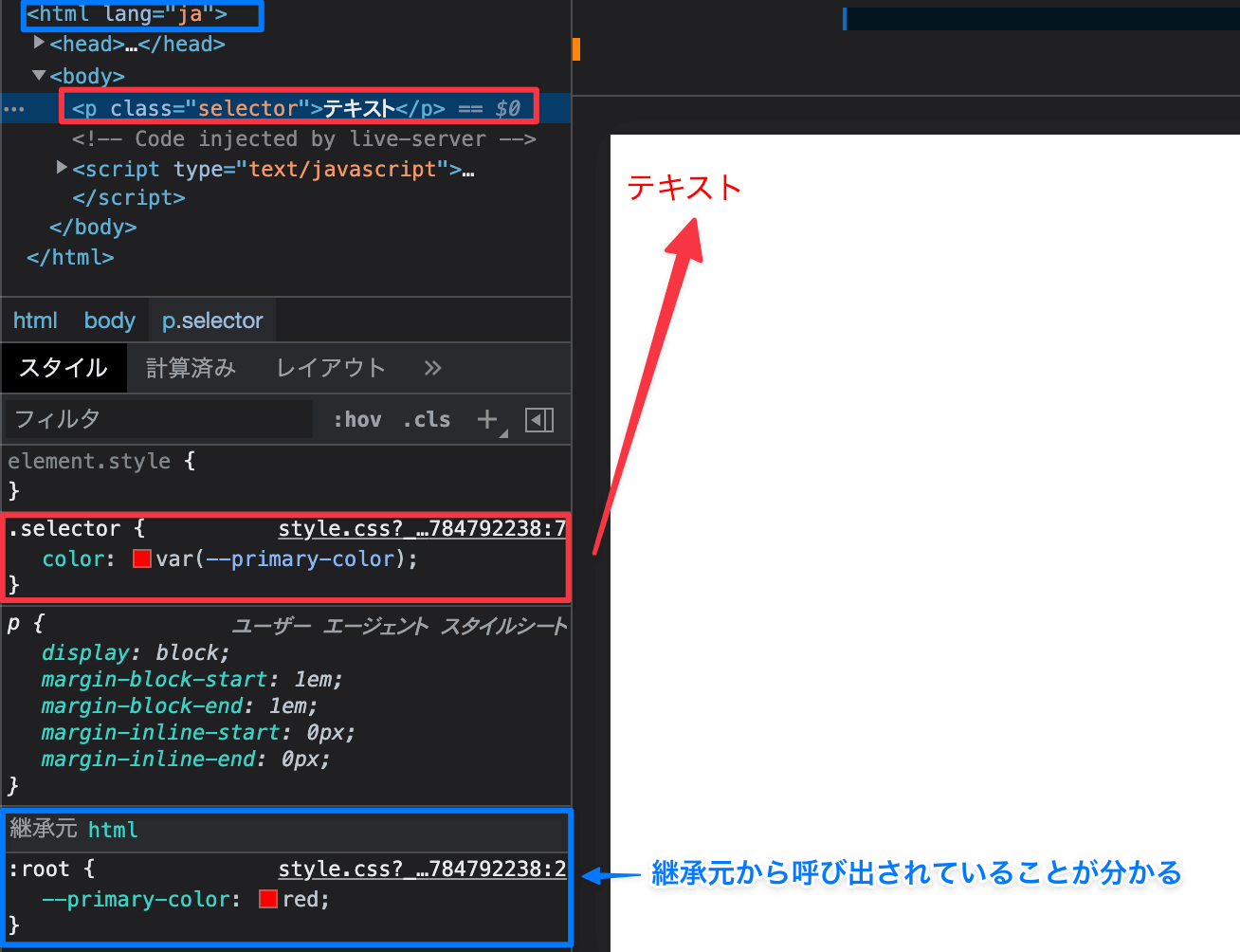Open the three dots menu beside selected element

point(14,109)
